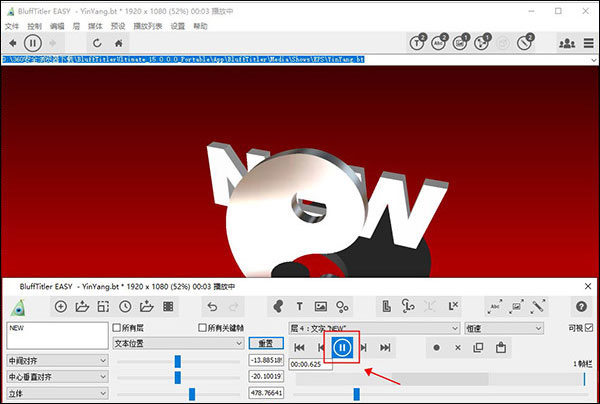Open the 文件 menu

click(12, 25)
